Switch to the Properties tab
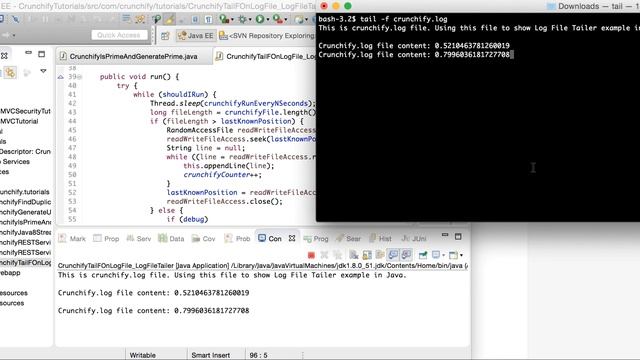Screen dimensions: 640x360 coord(106,238)
